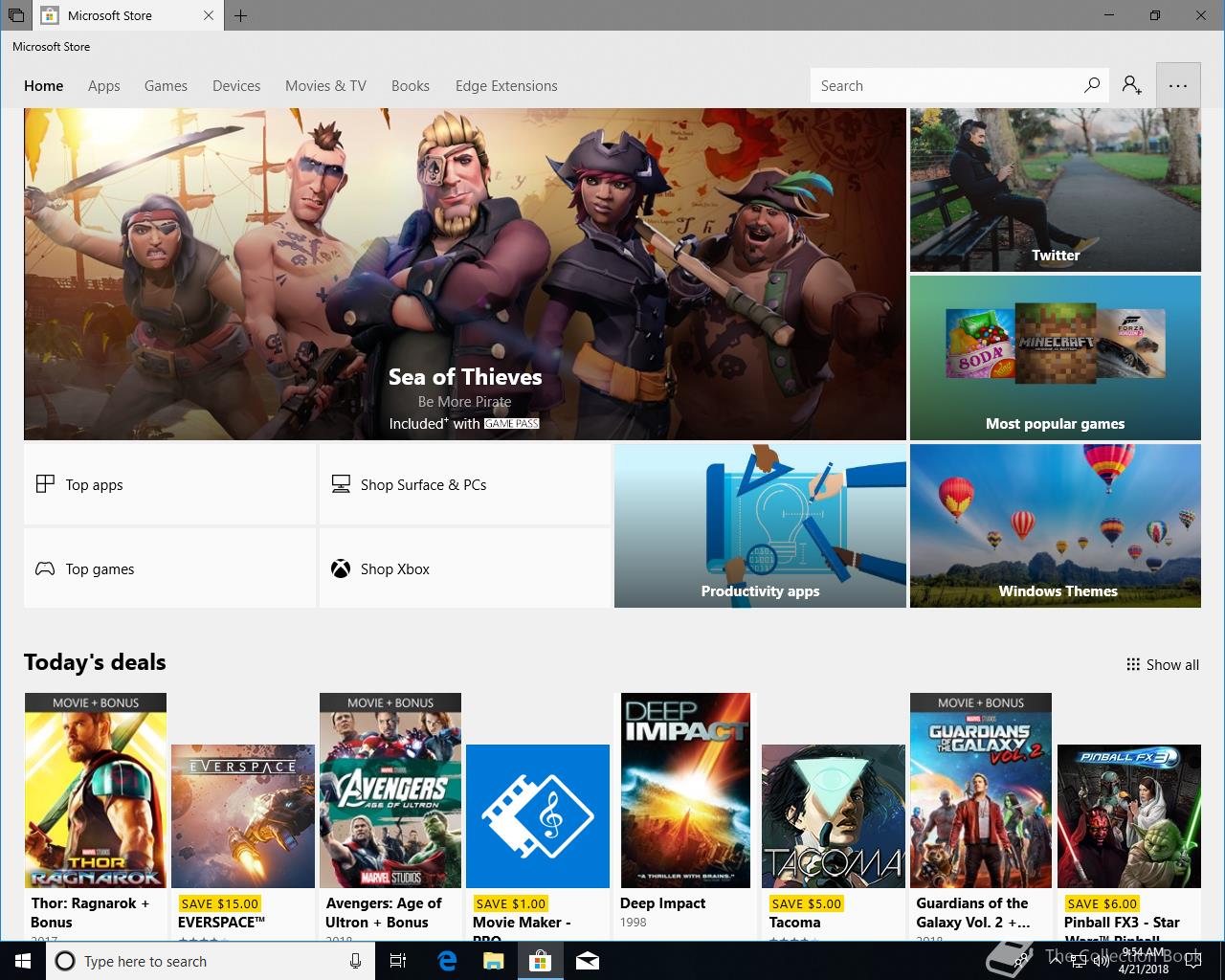The image size is (1225, 980).
Task: Open File Explorer from taskbar
Action: coord(493,961)
